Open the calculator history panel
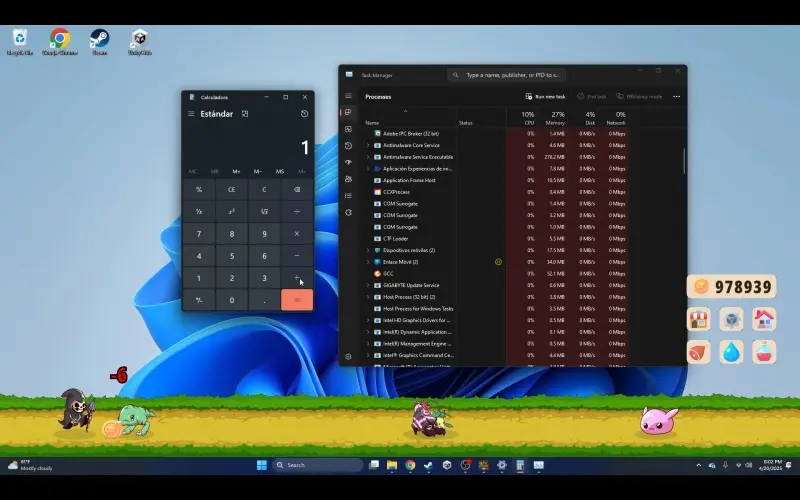This screenshot has height=500, width=800. [304, 114]
